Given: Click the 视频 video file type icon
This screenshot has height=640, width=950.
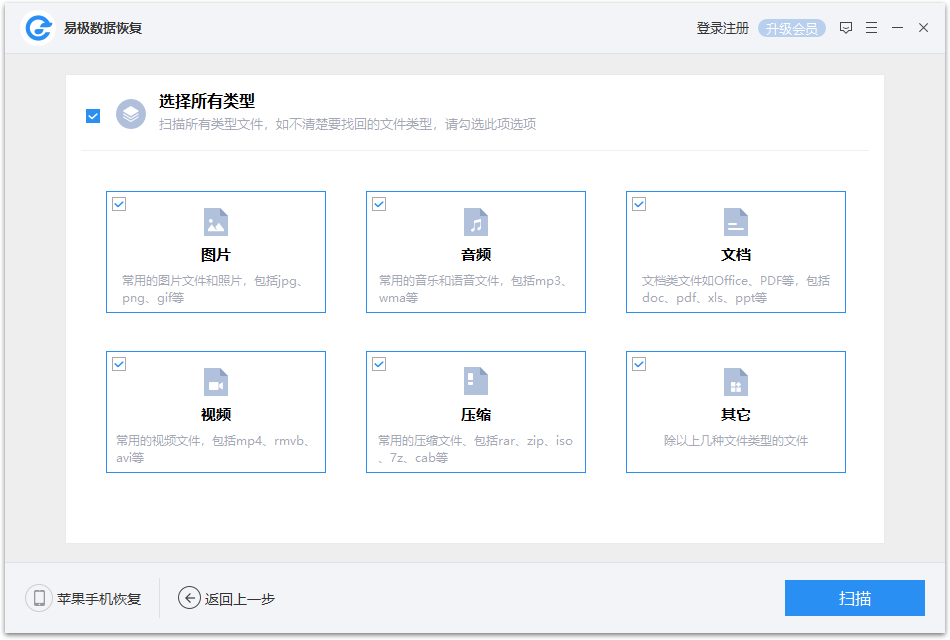Looking at the screenshot, I should [x=216, y=381].
